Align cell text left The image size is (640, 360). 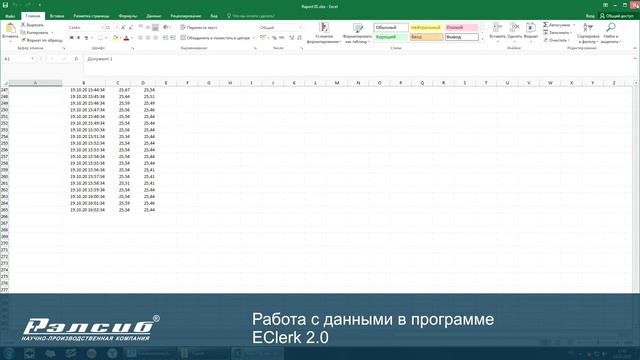140,38
